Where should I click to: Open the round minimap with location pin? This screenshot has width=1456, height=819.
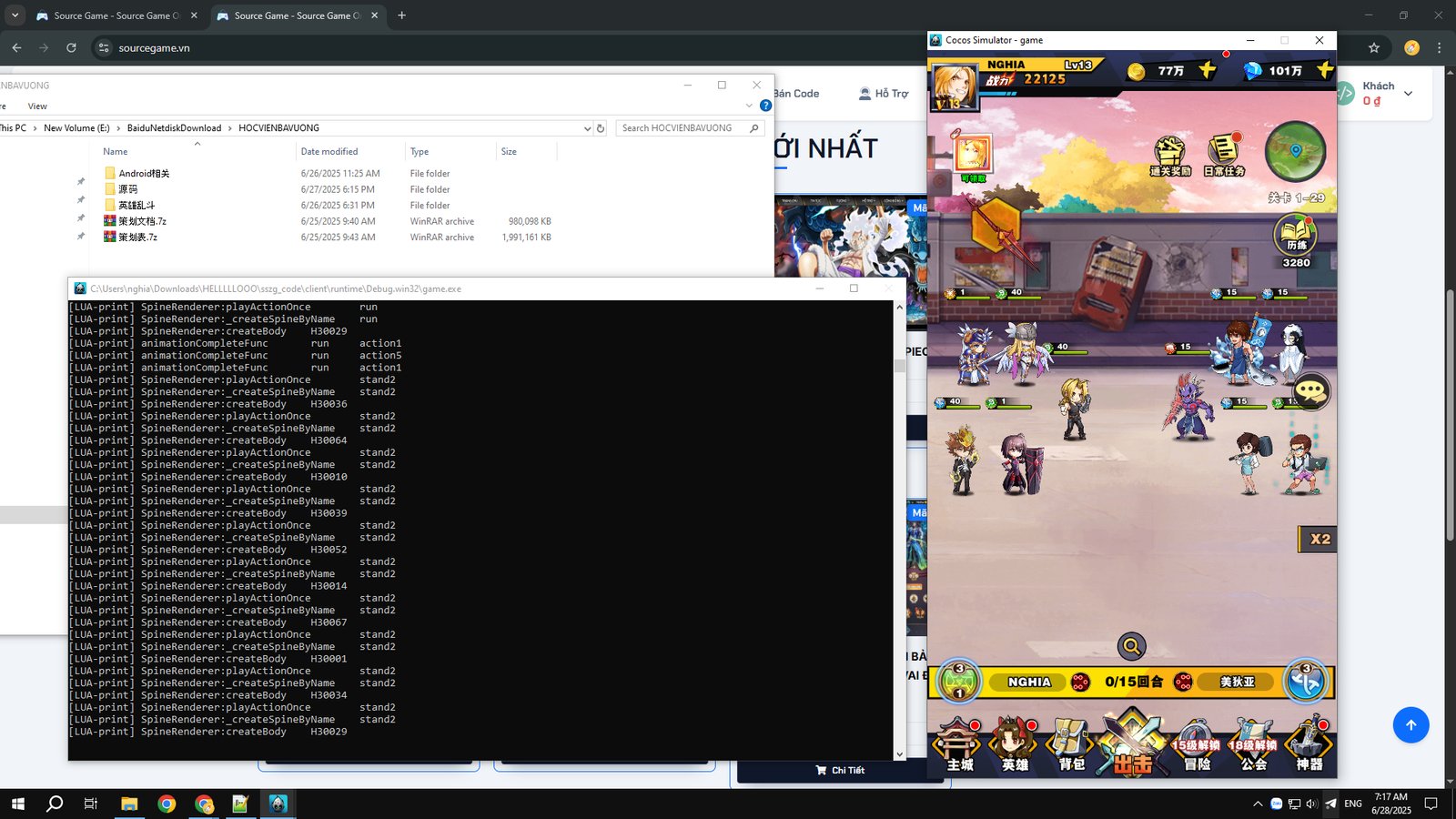pyautogui.click(x=1295, y=151)
